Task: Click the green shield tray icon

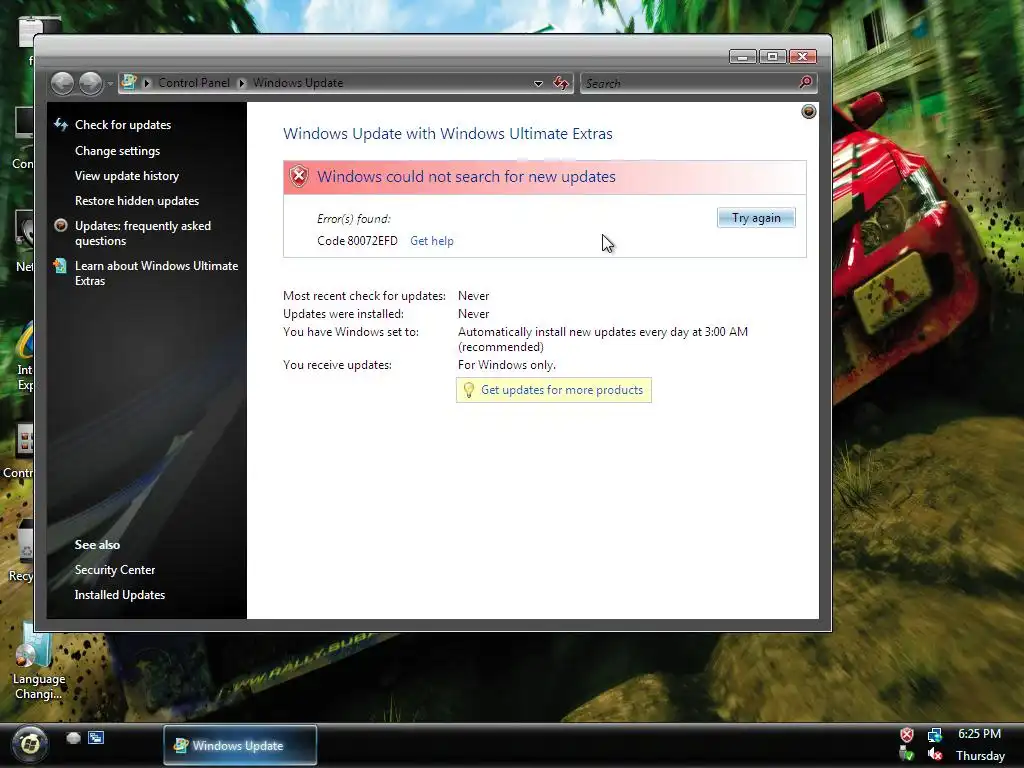Action: pyautogui.click(x=906, y=754)
